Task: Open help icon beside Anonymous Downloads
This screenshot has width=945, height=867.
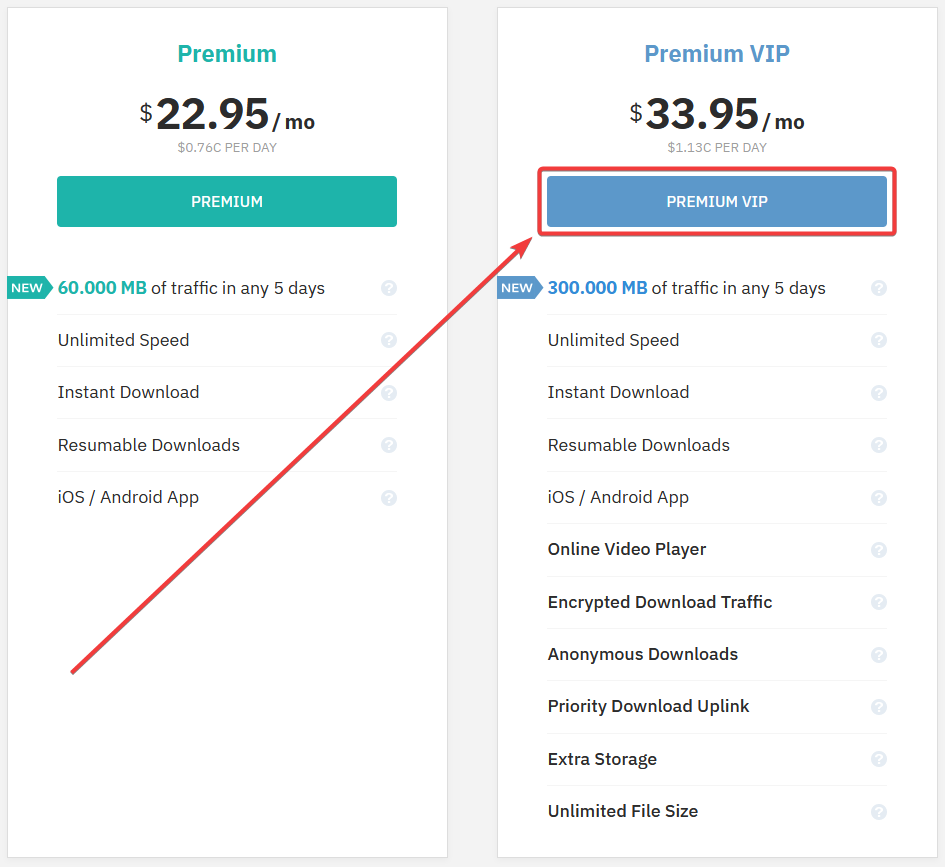Action: [879, 655]
